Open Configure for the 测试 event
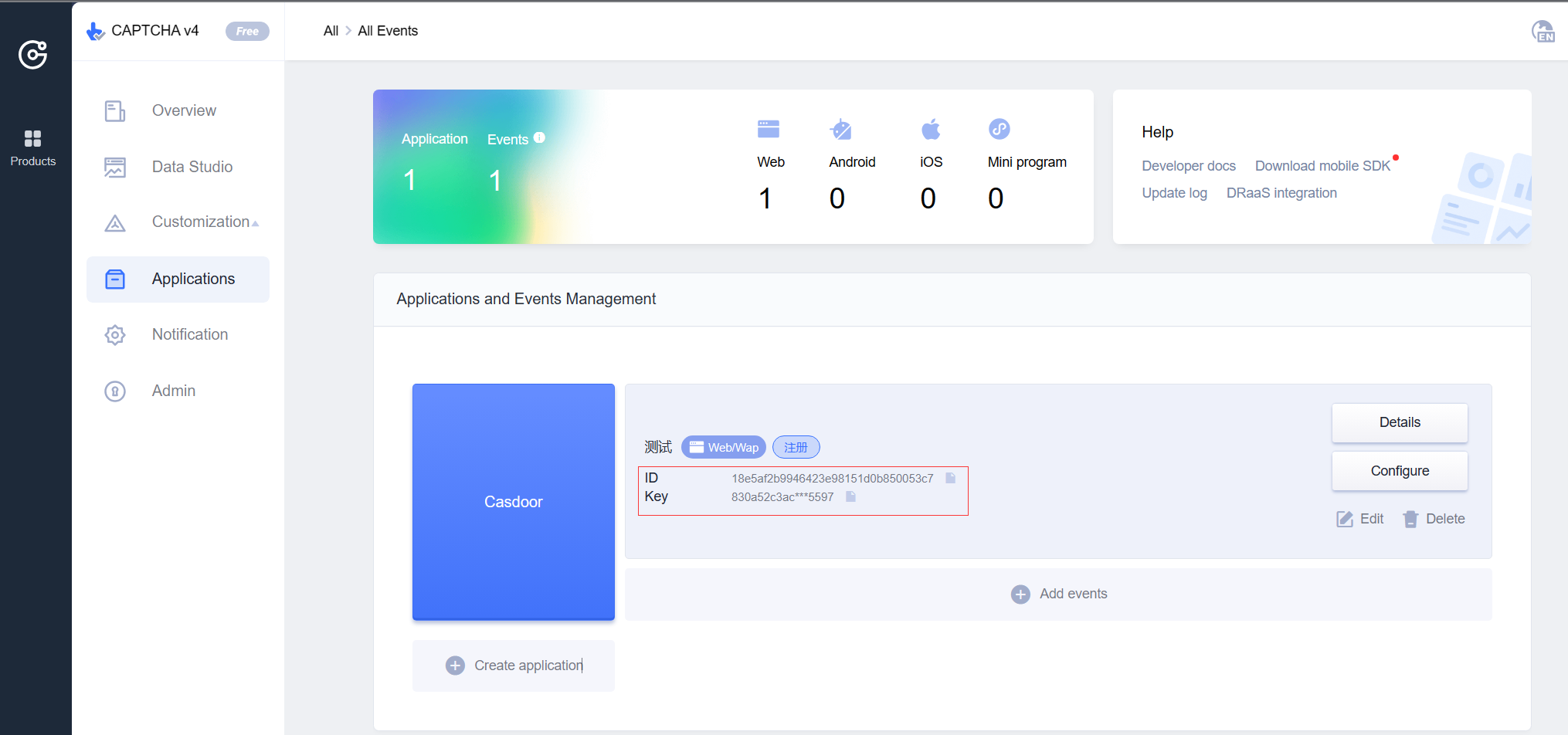This screenshot has width=1568, height=735. (x=1399, y=471)
